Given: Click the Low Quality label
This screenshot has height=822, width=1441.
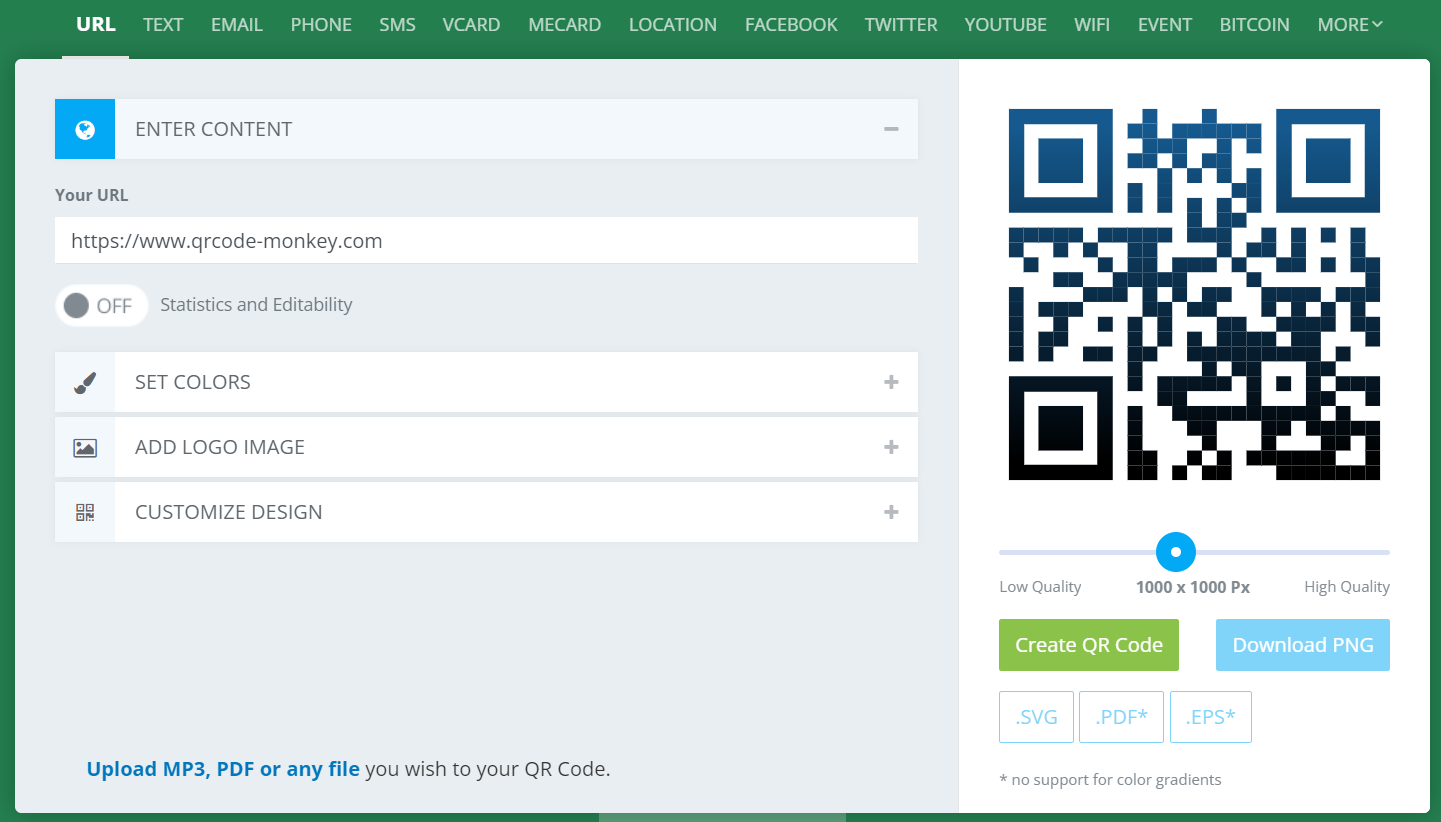Looking at the screenshot, I should tap(1040, 587).
